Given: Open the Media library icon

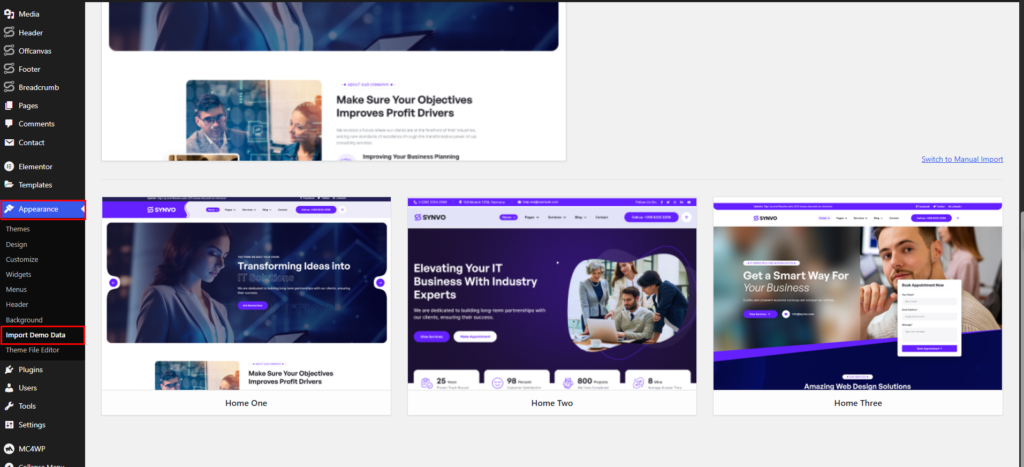Looking at the screenshot, I should (9, 14).
